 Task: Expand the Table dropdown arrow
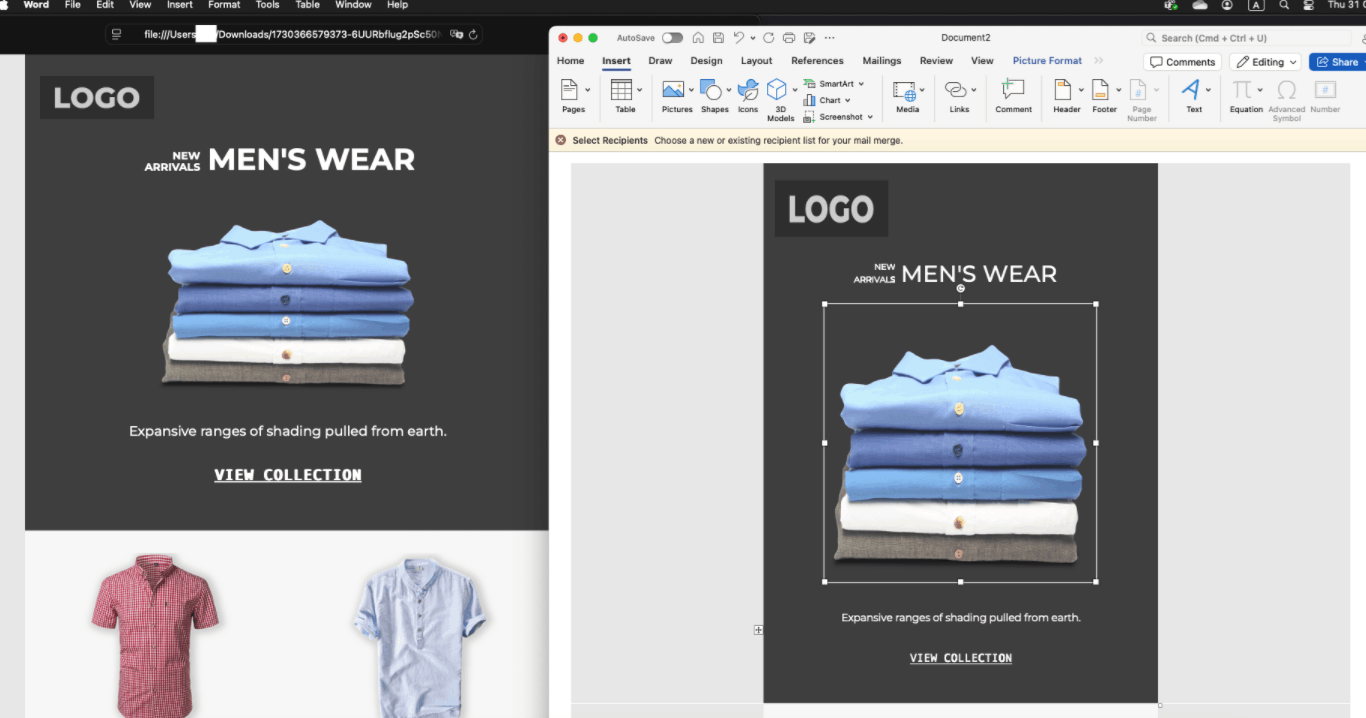[640, 90]
